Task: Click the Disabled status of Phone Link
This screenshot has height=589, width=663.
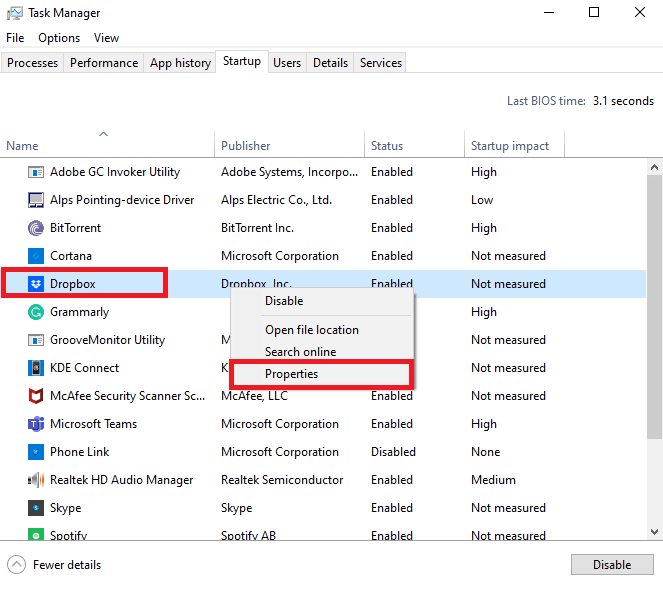Action: click(393, 452)
